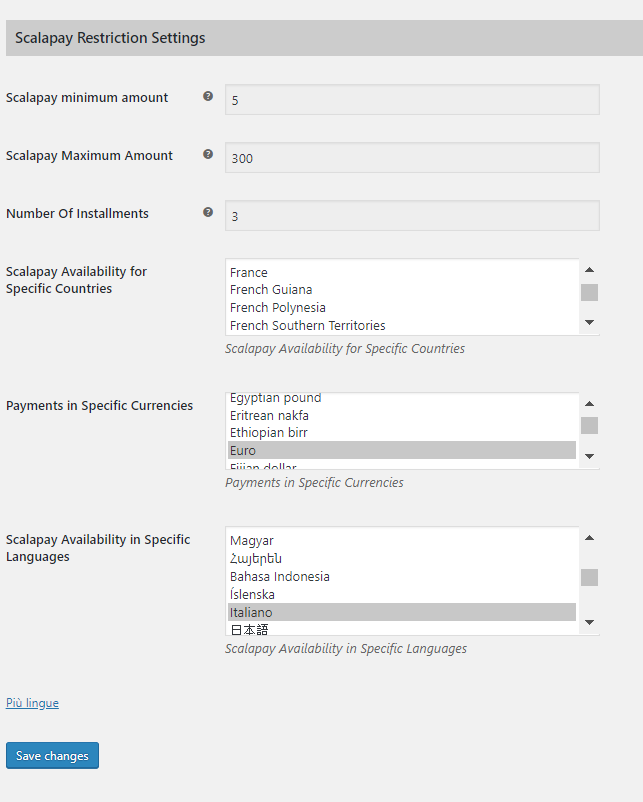643x802 pixels.
Task: Select Italiano in the languages list
Action: coord(402,612)
